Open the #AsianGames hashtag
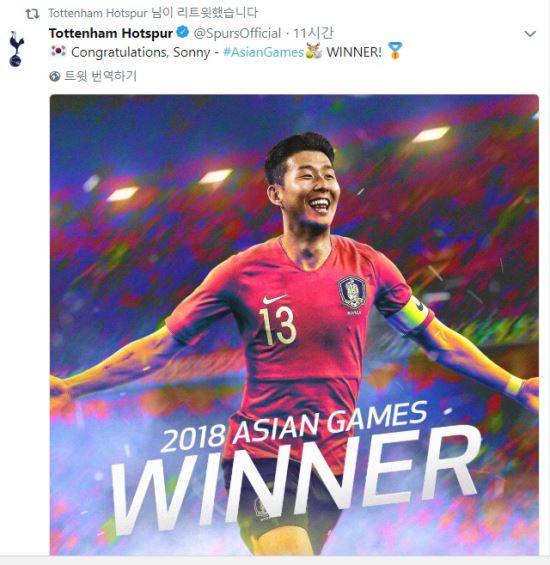The height and width of the screenshot is (565, 550). click(263, 52)
